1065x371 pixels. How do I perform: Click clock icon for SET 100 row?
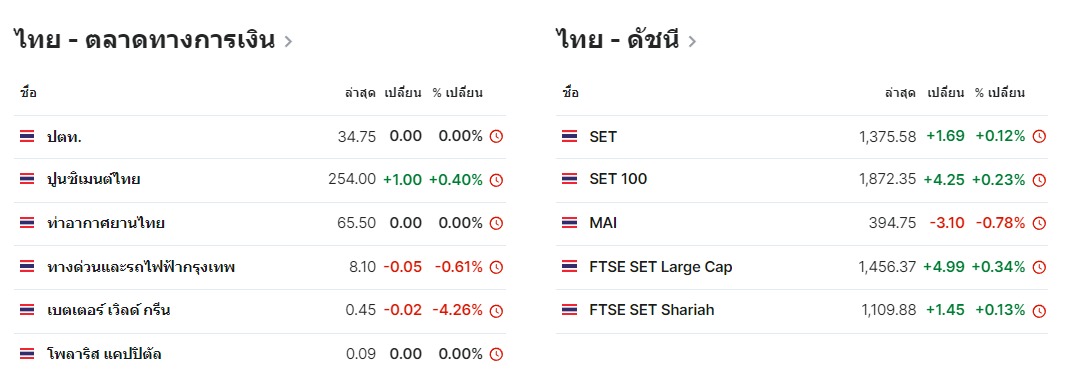pyautogui.click(x=1039, y=180)
